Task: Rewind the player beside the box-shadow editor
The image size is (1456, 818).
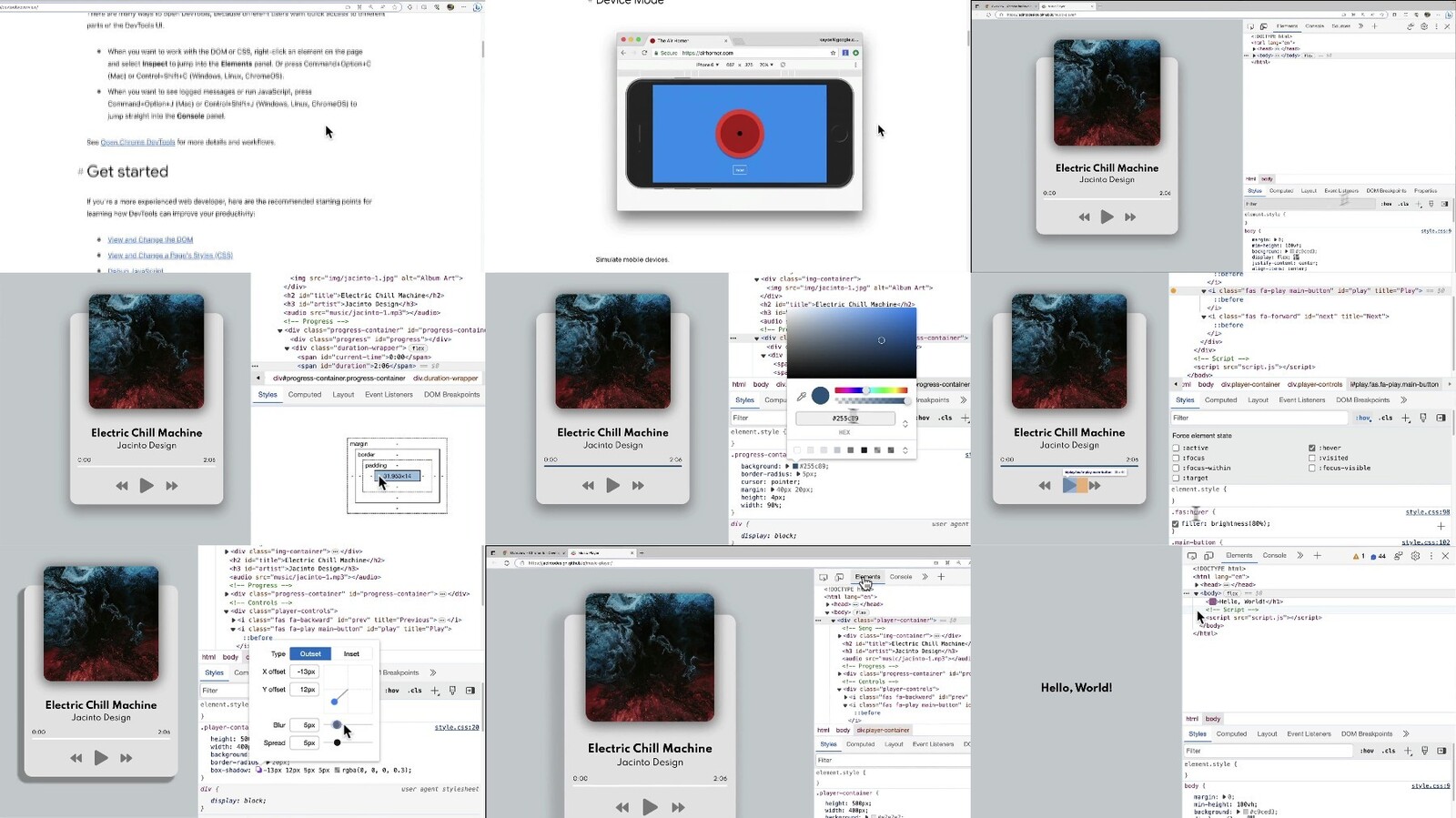Action: 76,758
